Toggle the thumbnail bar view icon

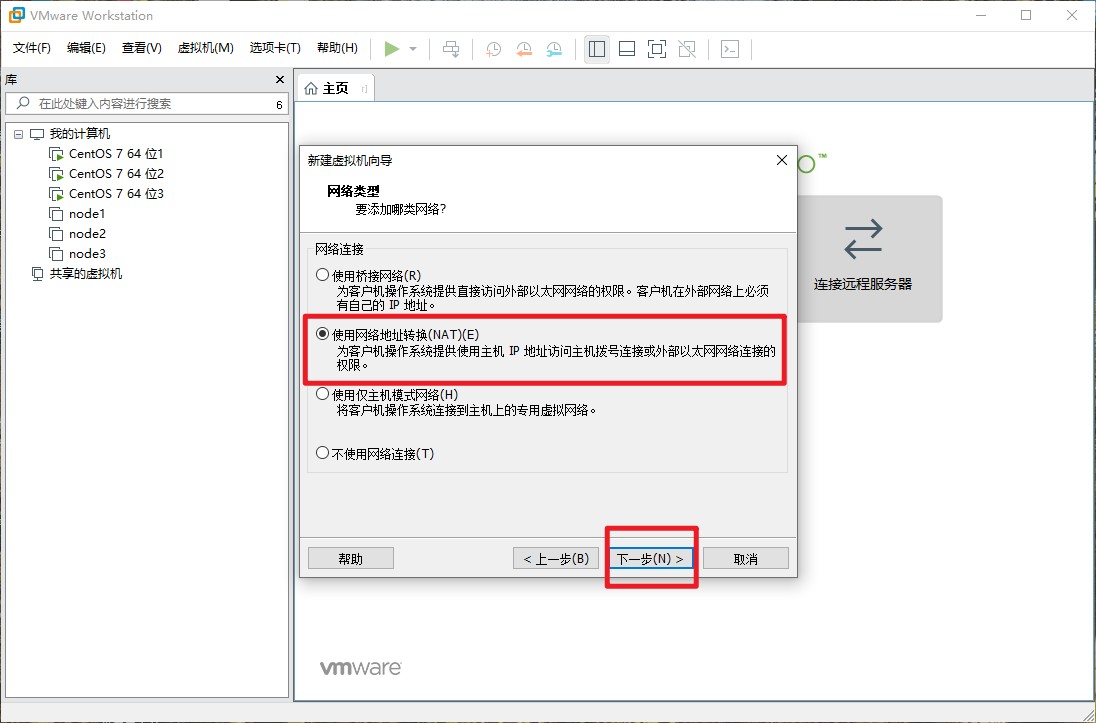(x=627, y=49)
